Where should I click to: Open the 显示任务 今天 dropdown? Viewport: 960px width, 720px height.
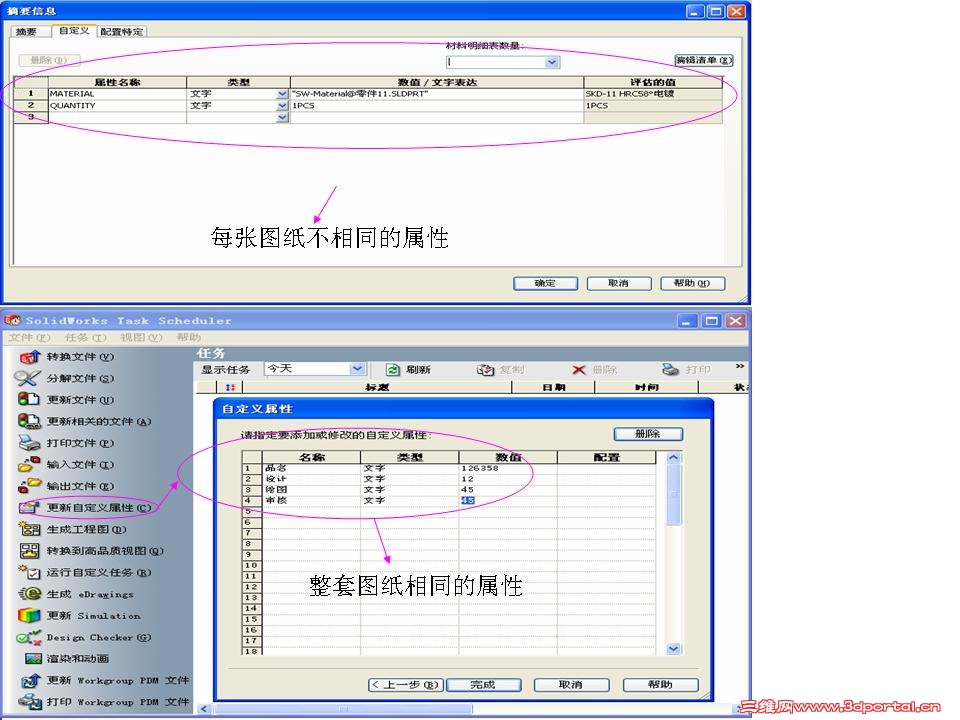coord(358,369)
